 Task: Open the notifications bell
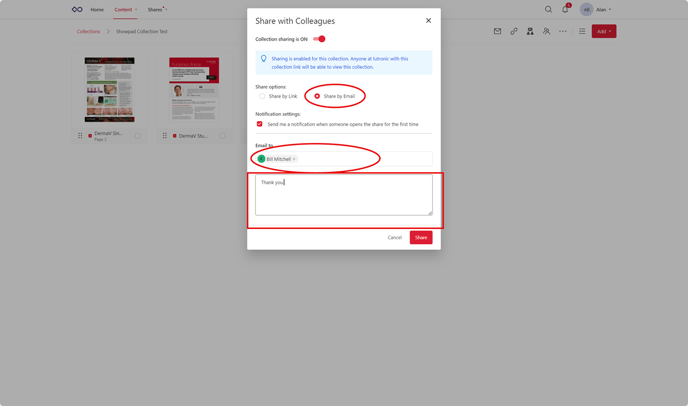click(565, 10)
